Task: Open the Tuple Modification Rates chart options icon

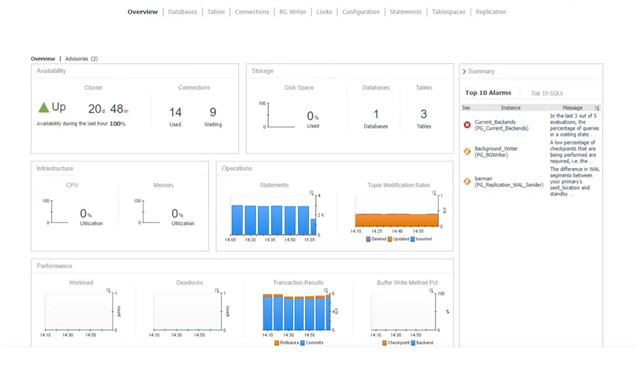Action: (x=434, y=193)
